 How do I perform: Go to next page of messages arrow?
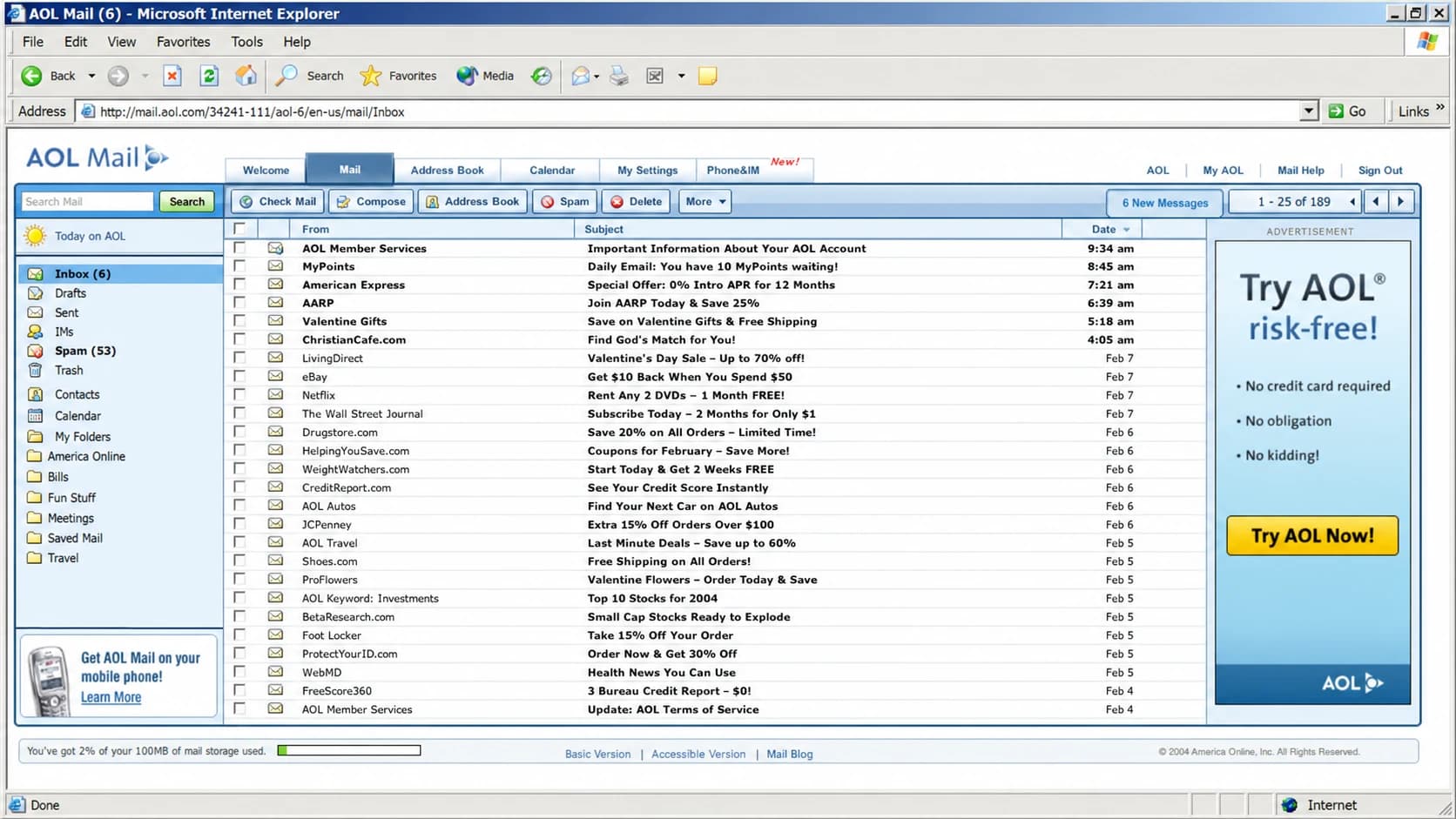click(1400, 202)
